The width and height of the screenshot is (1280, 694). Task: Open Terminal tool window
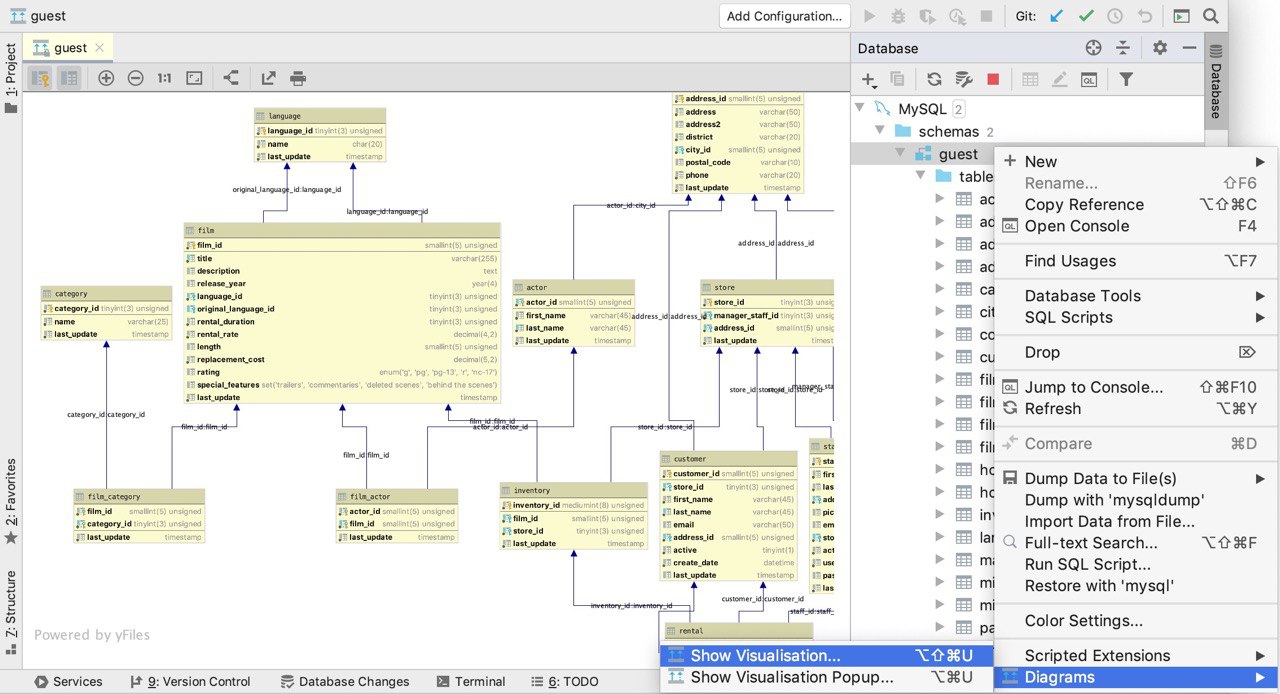472,682
